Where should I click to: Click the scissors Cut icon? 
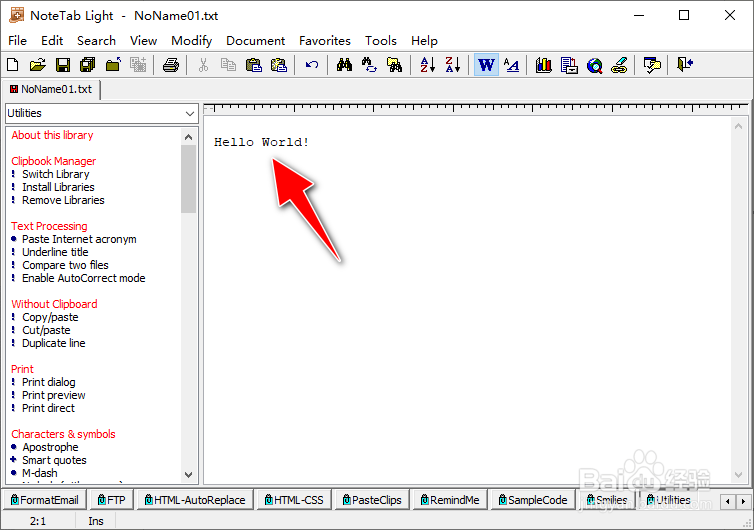point(203,64)
